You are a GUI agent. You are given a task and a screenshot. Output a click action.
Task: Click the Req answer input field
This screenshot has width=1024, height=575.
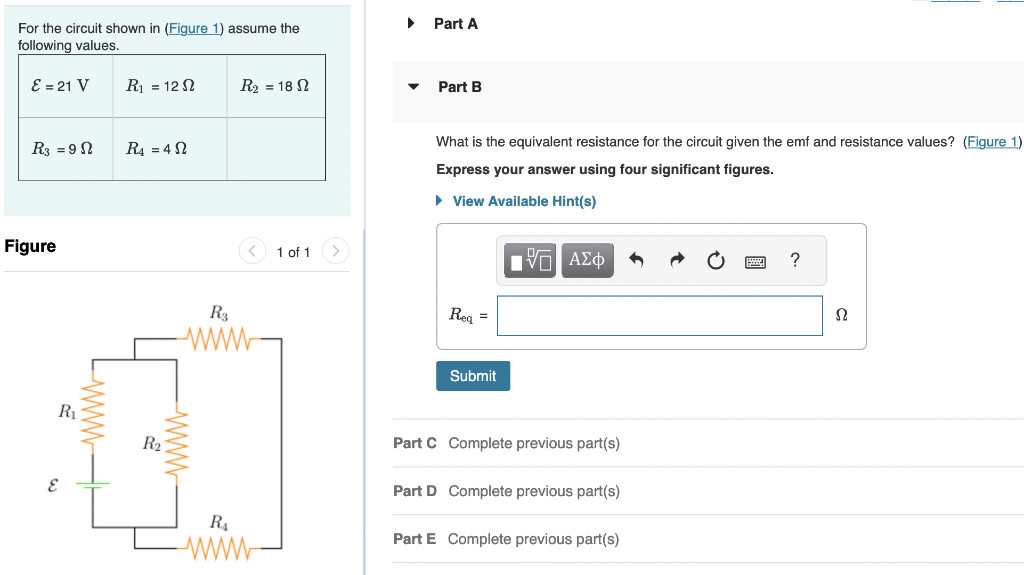pos(660,316)
